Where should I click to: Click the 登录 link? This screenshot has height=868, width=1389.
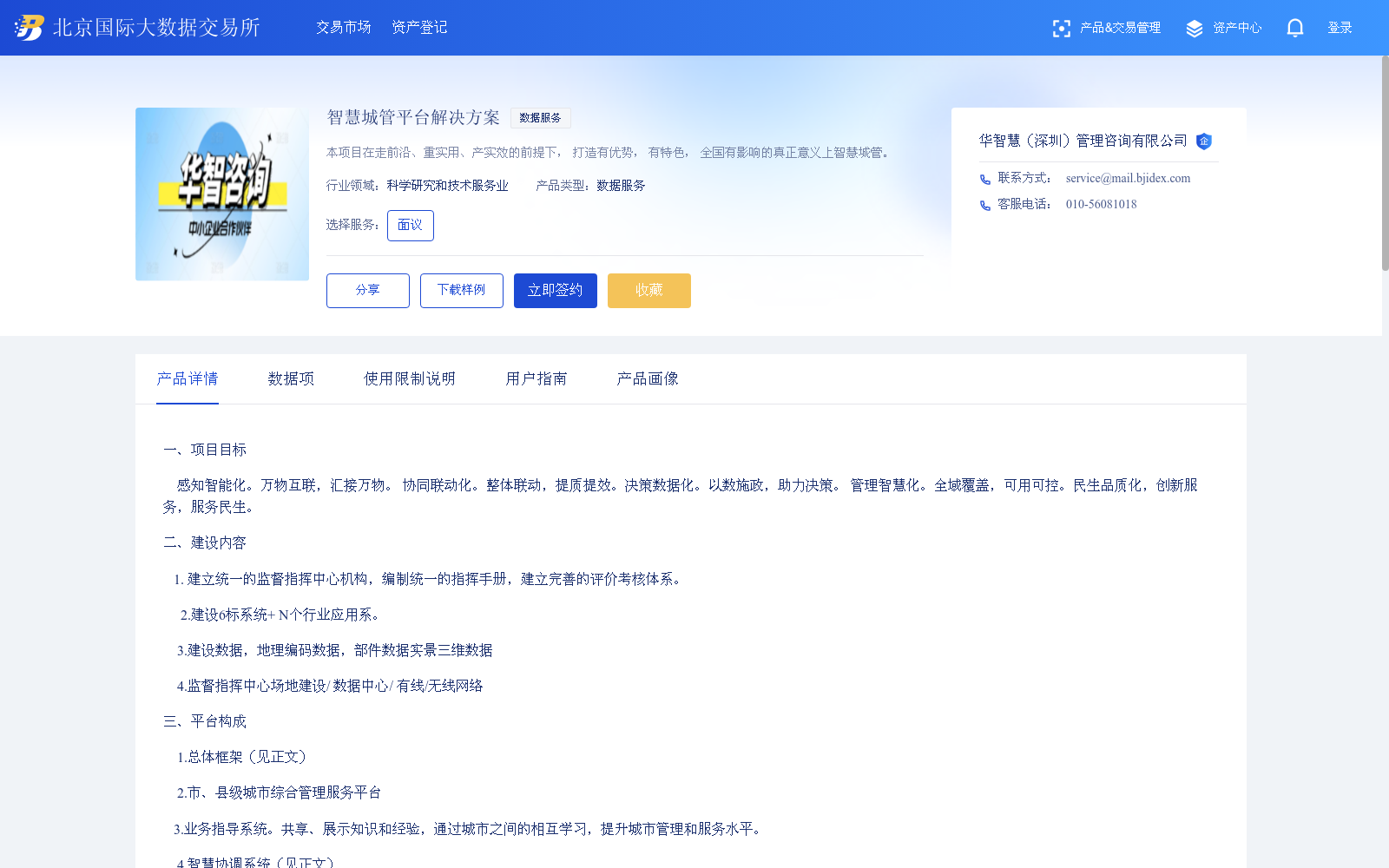(x=1340, y=28)
